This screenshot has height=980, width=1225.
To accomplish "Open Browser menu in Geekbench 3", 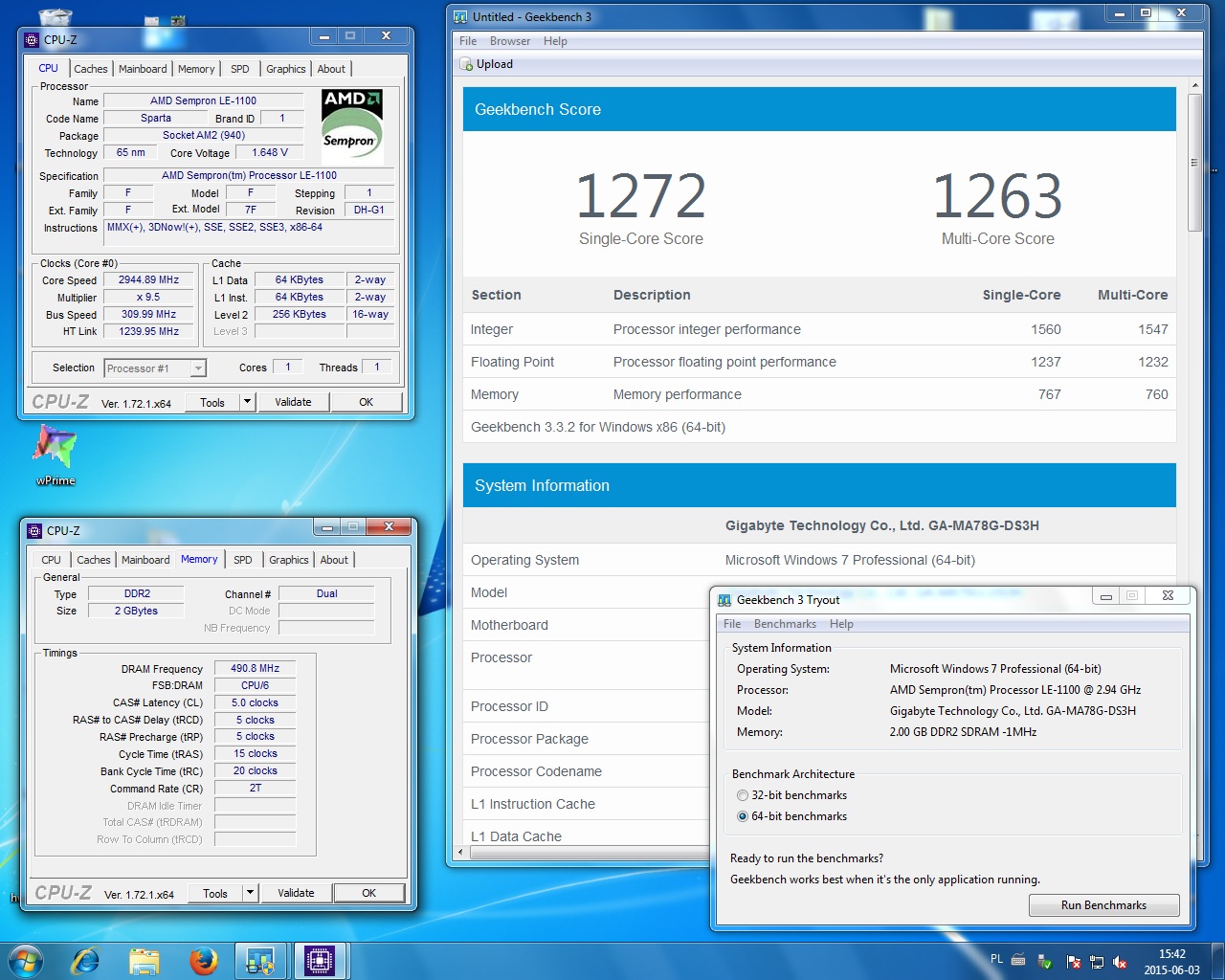I will click(x=510, y=41).
